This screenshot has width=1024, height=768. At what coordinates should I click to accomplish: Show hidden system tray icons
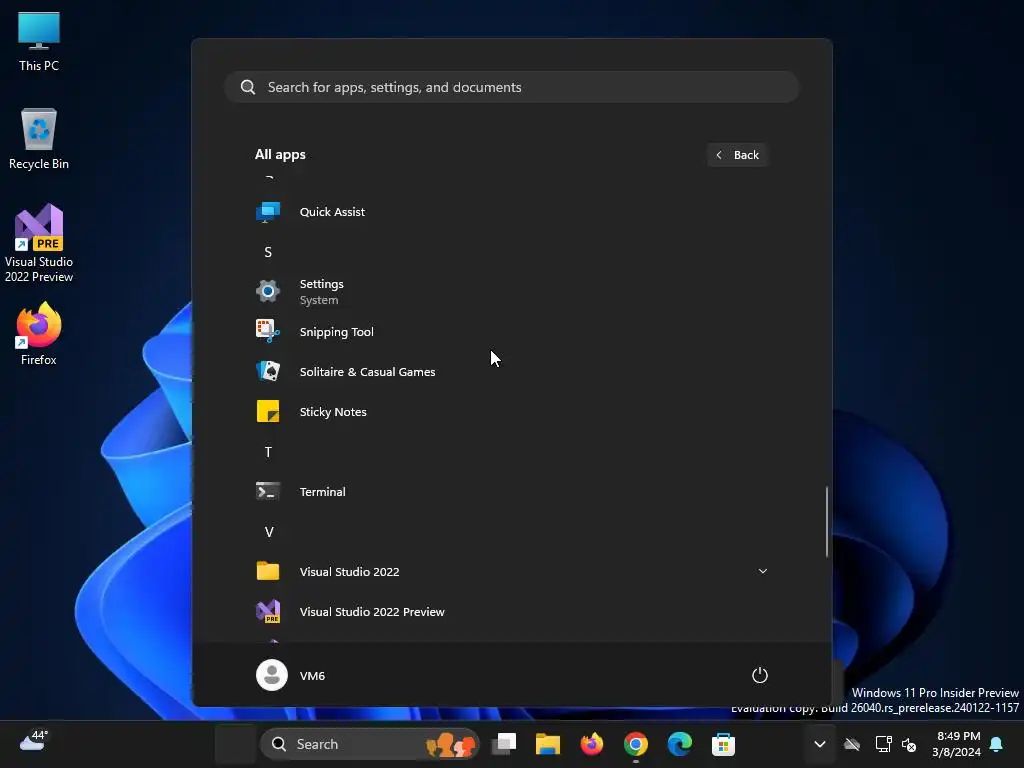pyautogui.click(x=820, y=744)
